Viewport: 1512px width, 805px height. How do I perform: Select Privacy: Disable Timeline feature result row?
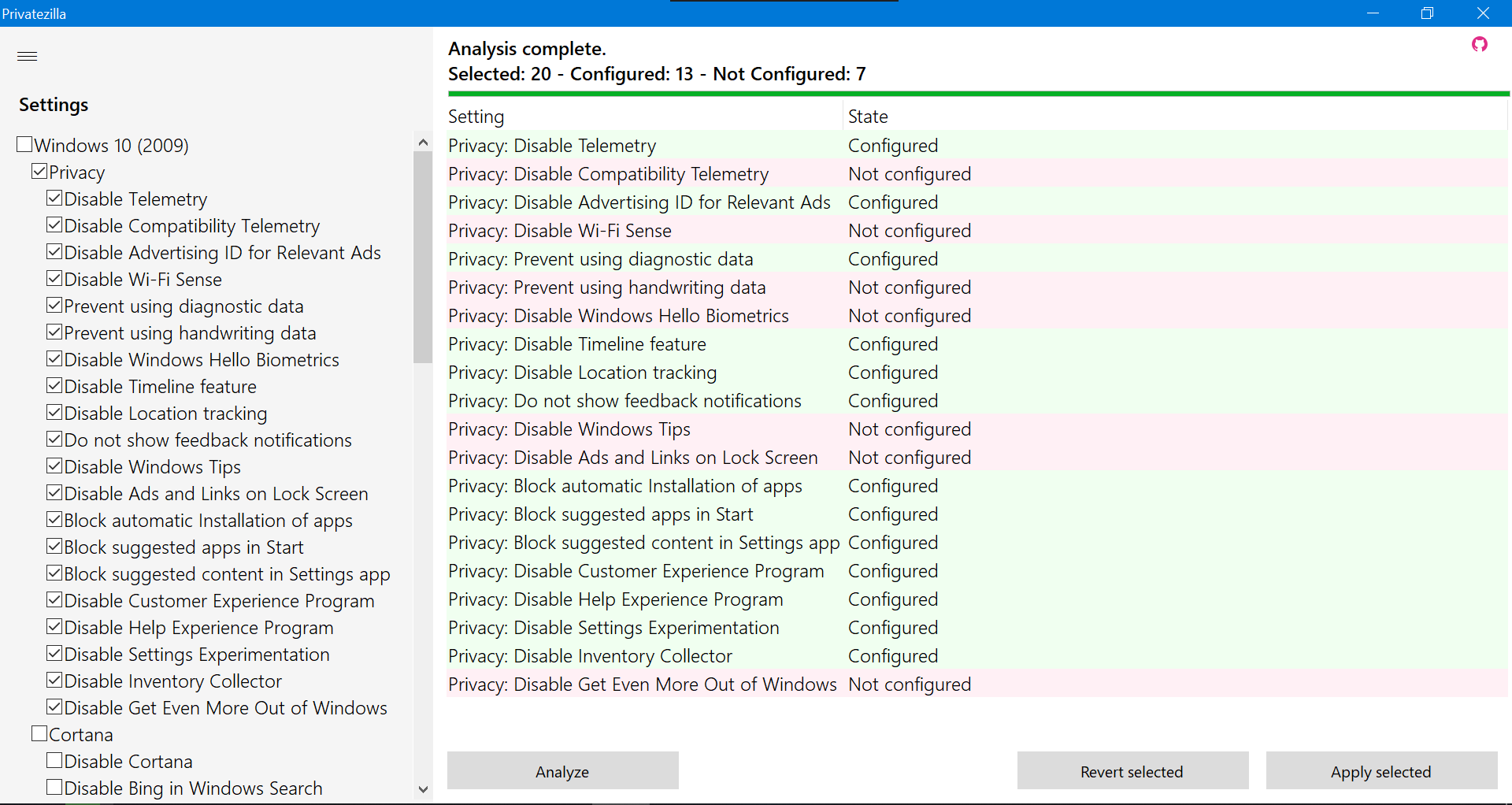[977, 344]
